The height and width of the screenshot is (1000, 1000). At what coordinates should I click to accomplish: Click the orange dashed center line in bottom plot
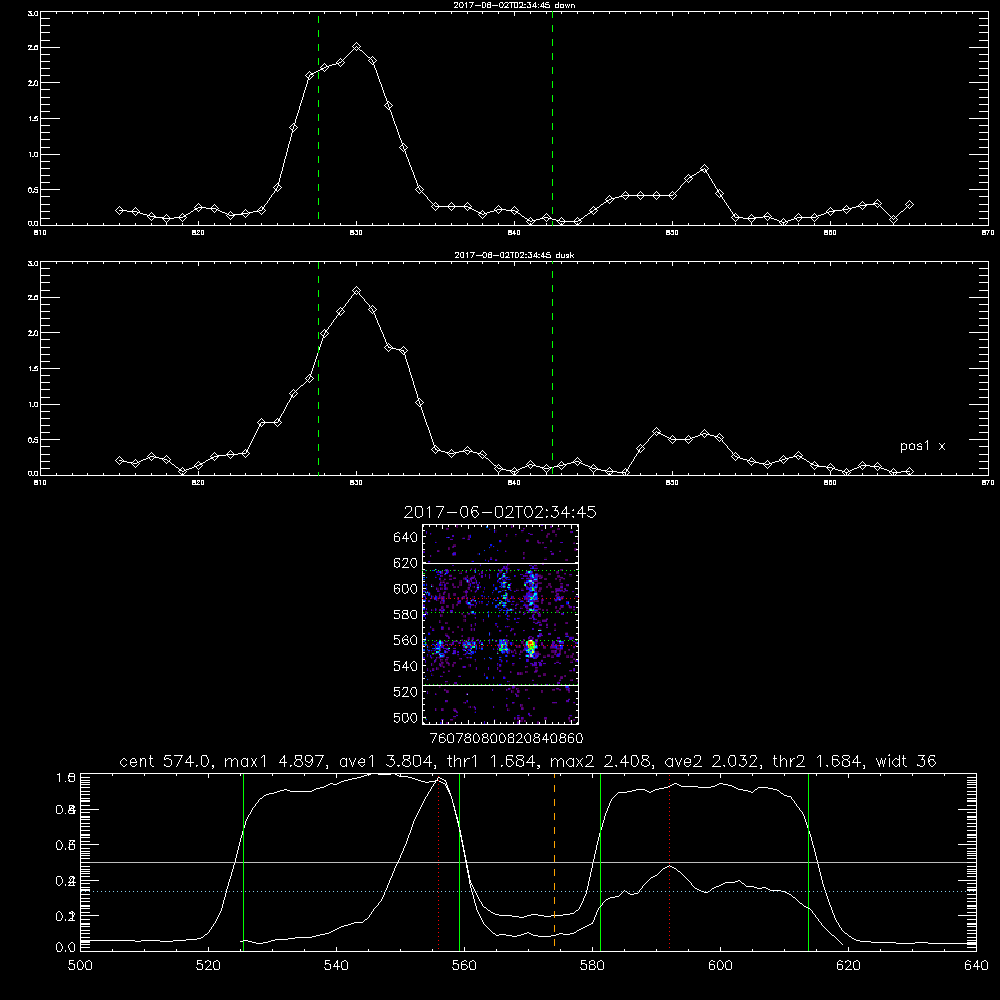coord(554,861)
